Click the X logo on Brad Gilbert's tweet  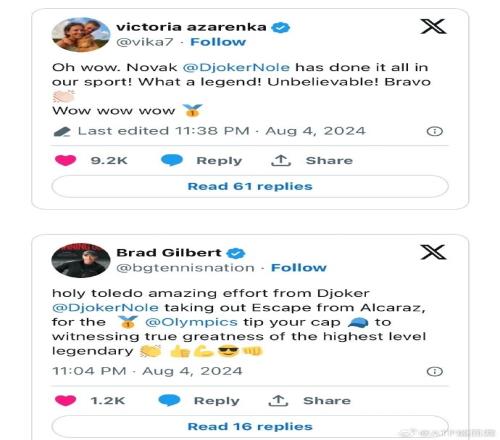(433, 252)
